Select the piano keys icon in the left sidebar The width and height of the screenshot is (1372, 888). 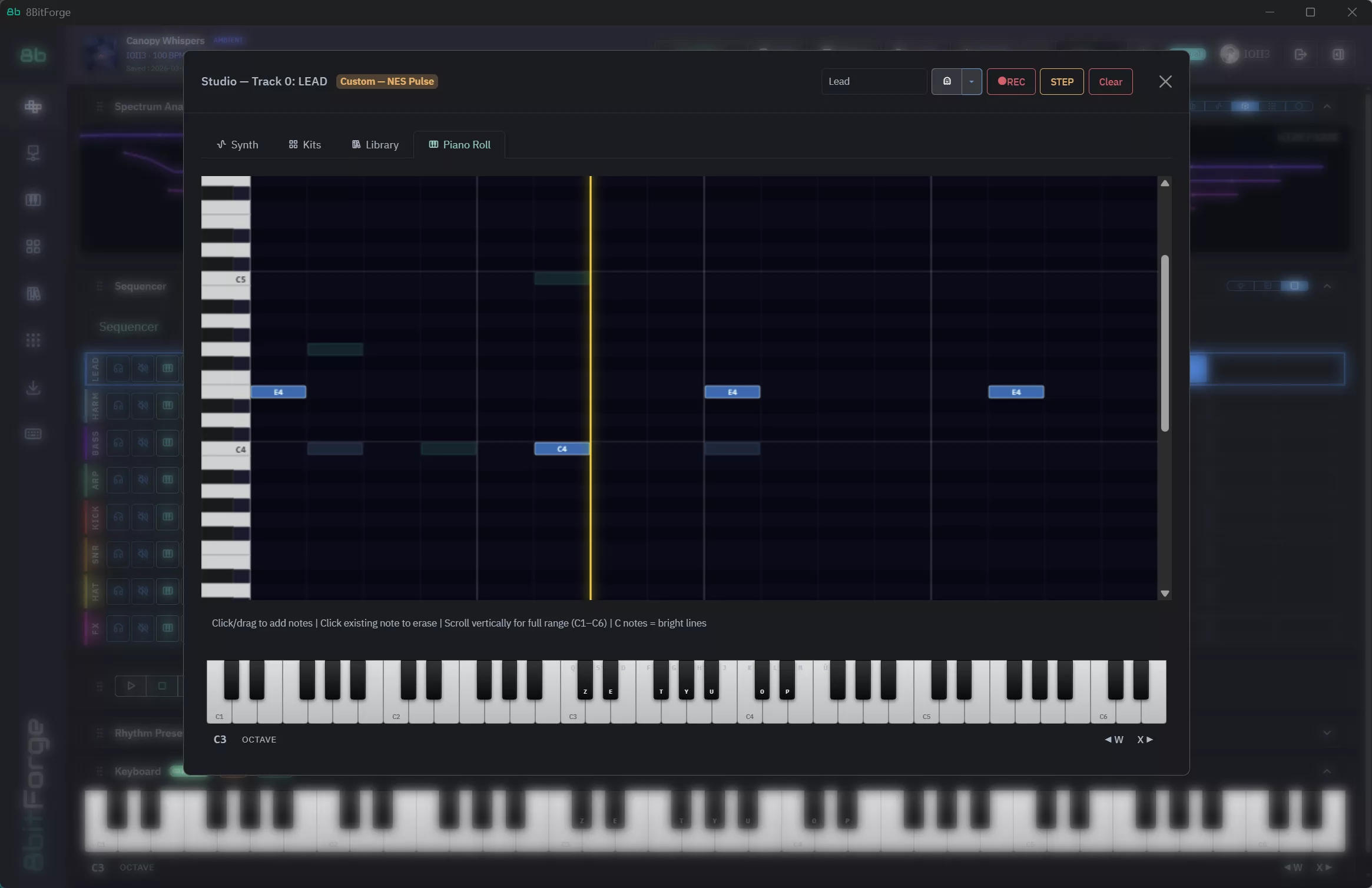pyautogui.click(x=34, y=199)
